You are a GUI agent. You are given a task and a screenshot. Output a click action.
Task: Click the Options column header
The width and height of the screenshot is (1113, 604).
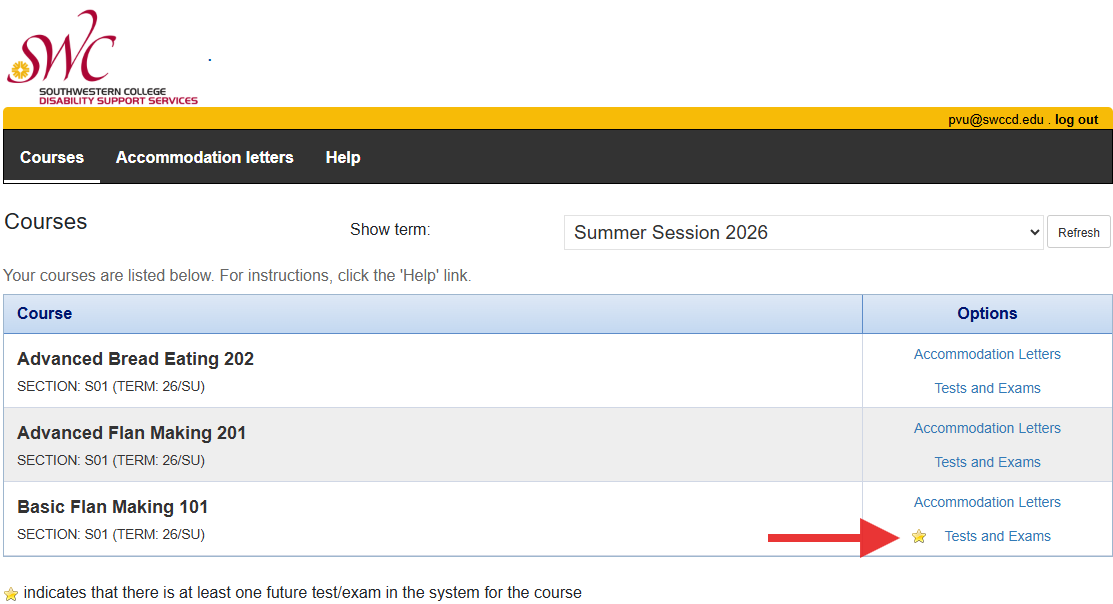[987, 314]
